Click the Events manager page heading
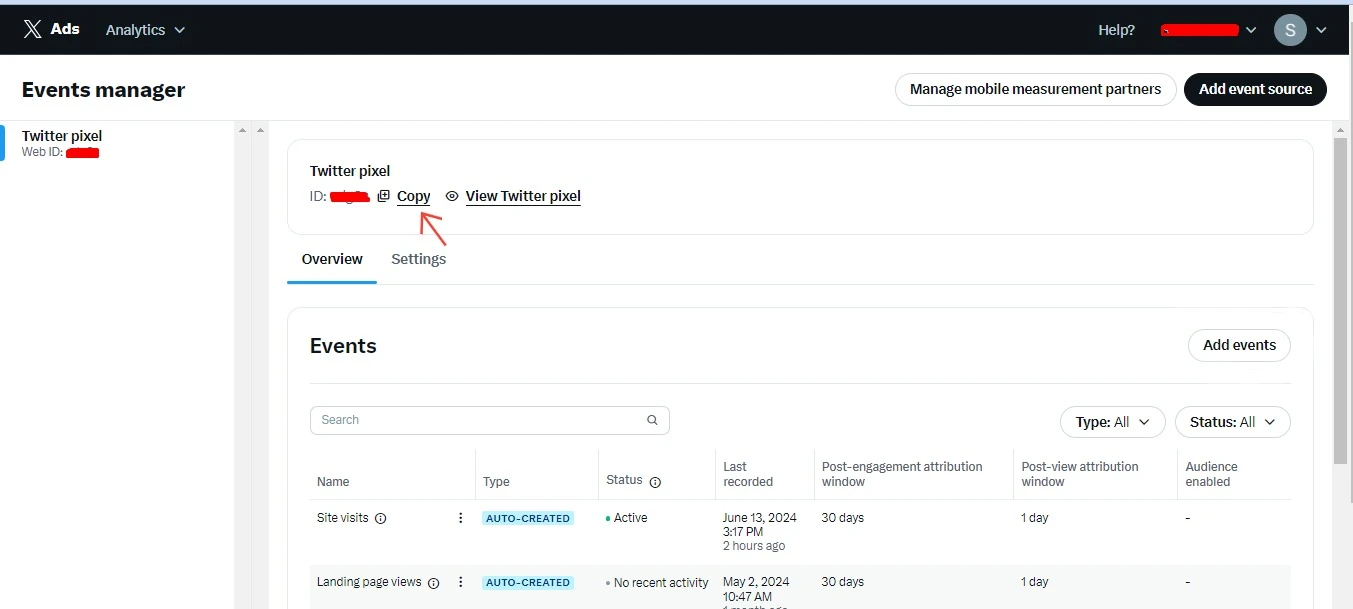The image size is (1353, 609). point(104,90)
